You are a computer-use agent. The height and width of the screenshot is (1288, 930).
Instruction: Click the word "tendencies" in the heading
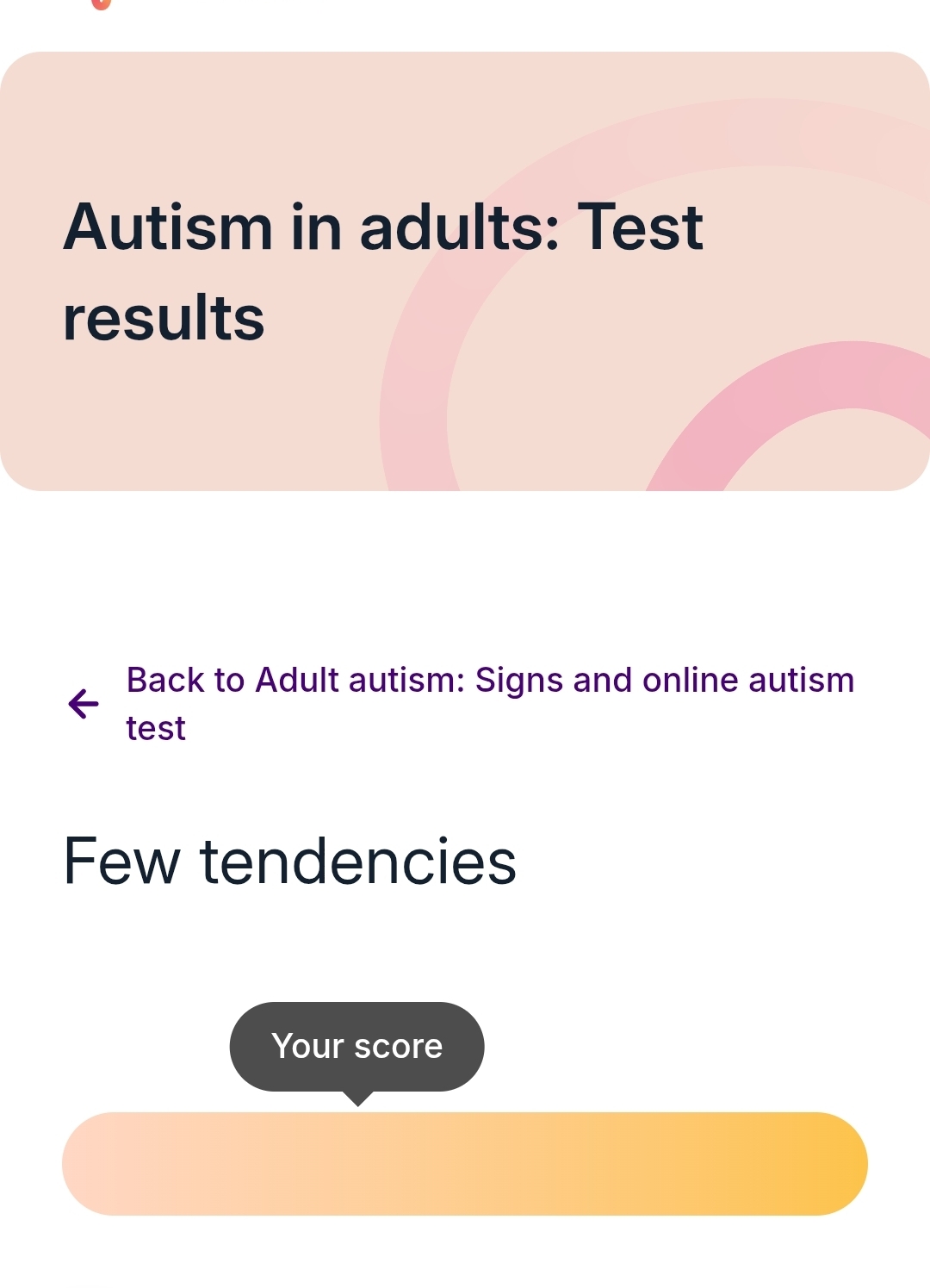click(358, 861)
